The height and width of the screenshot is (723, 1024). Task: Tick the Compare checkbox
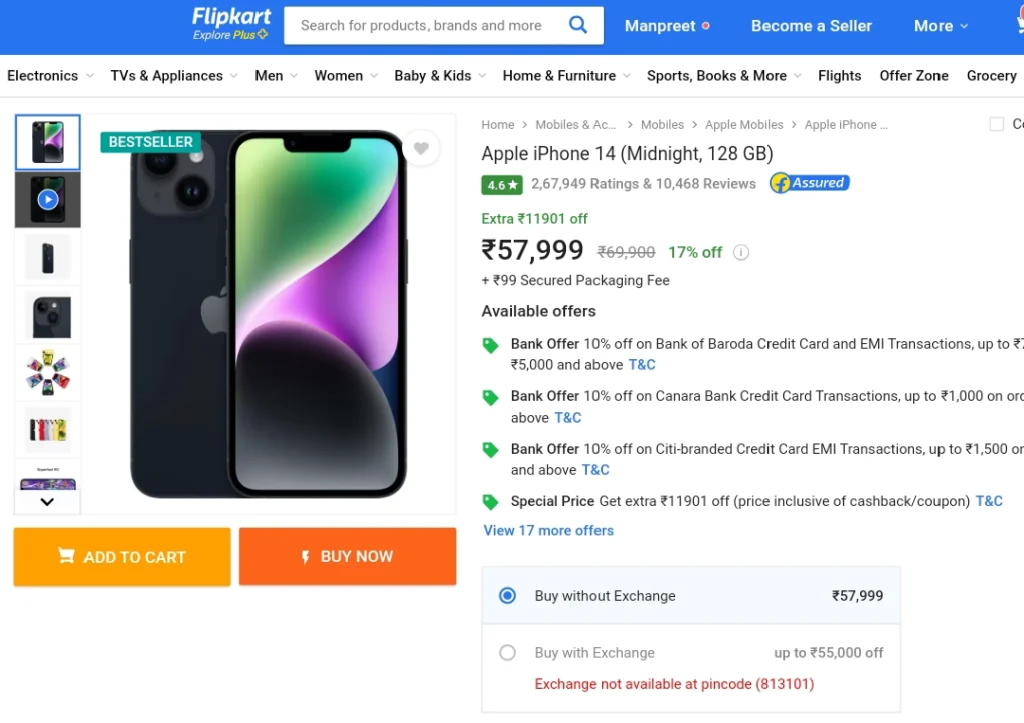(x=997, y=124)
